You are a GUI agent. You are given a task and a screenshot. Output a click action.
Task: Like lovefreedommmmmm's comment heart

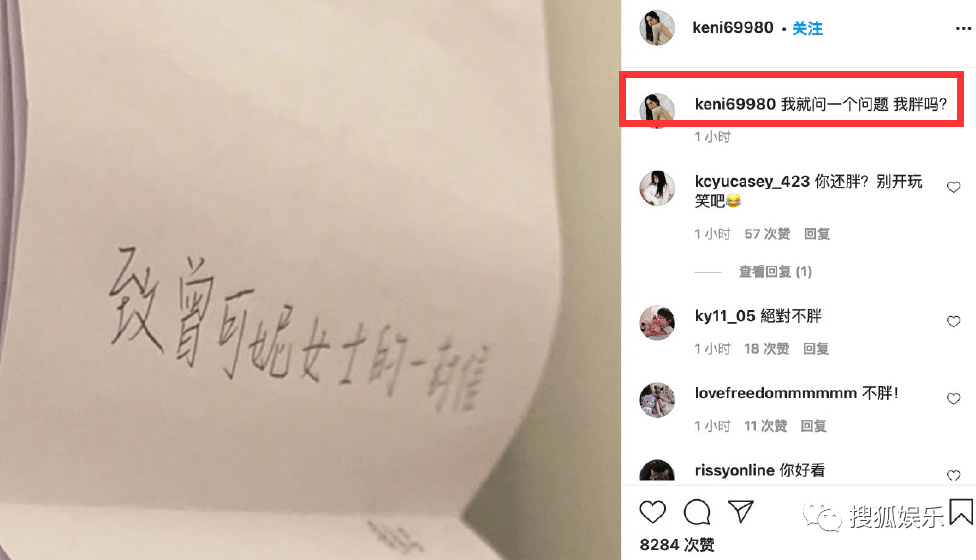click(x=954, y=399)
